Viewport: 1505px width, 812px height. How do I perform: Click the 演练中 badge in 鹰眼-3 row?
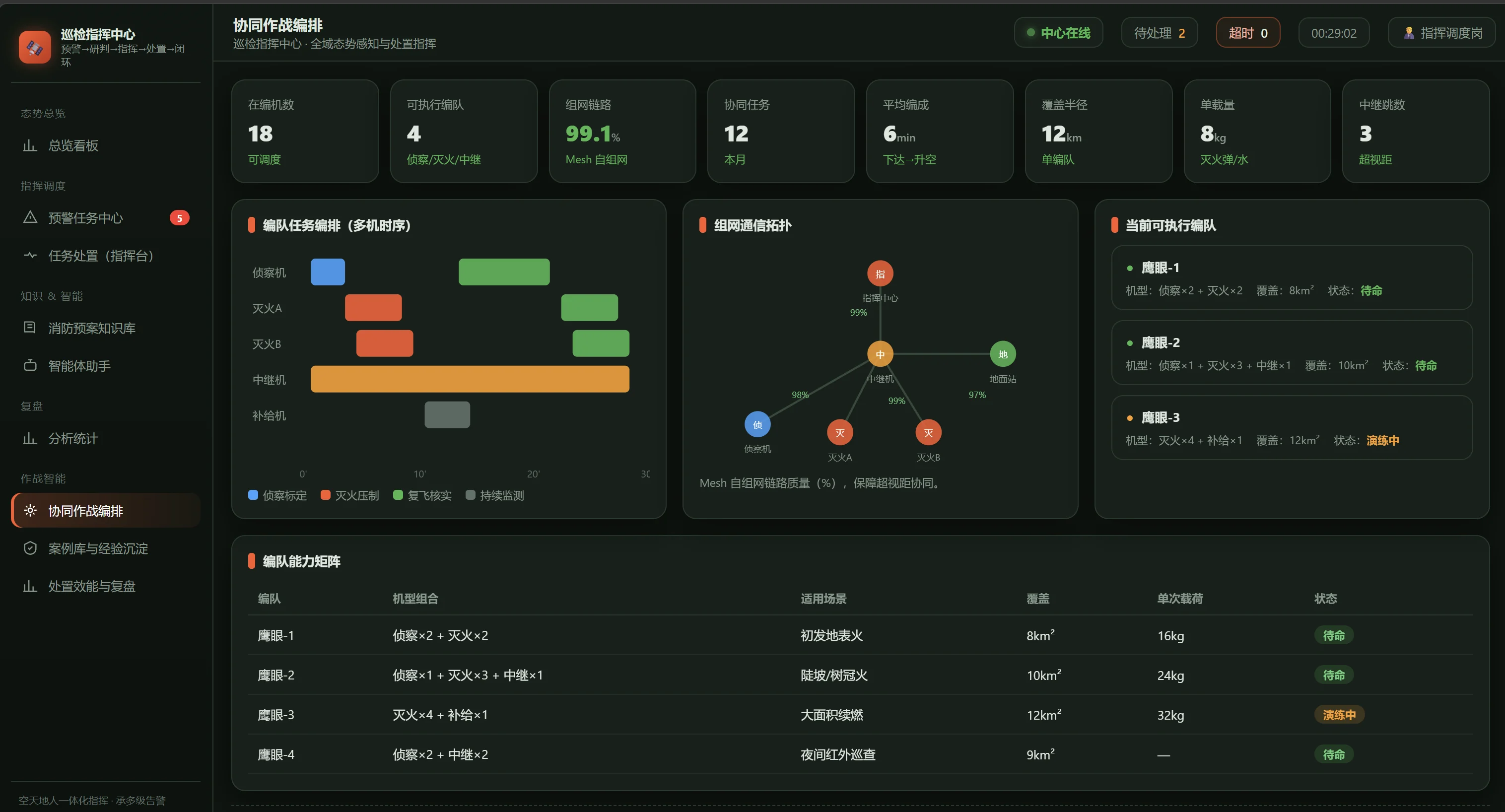tap(1339, 714)
